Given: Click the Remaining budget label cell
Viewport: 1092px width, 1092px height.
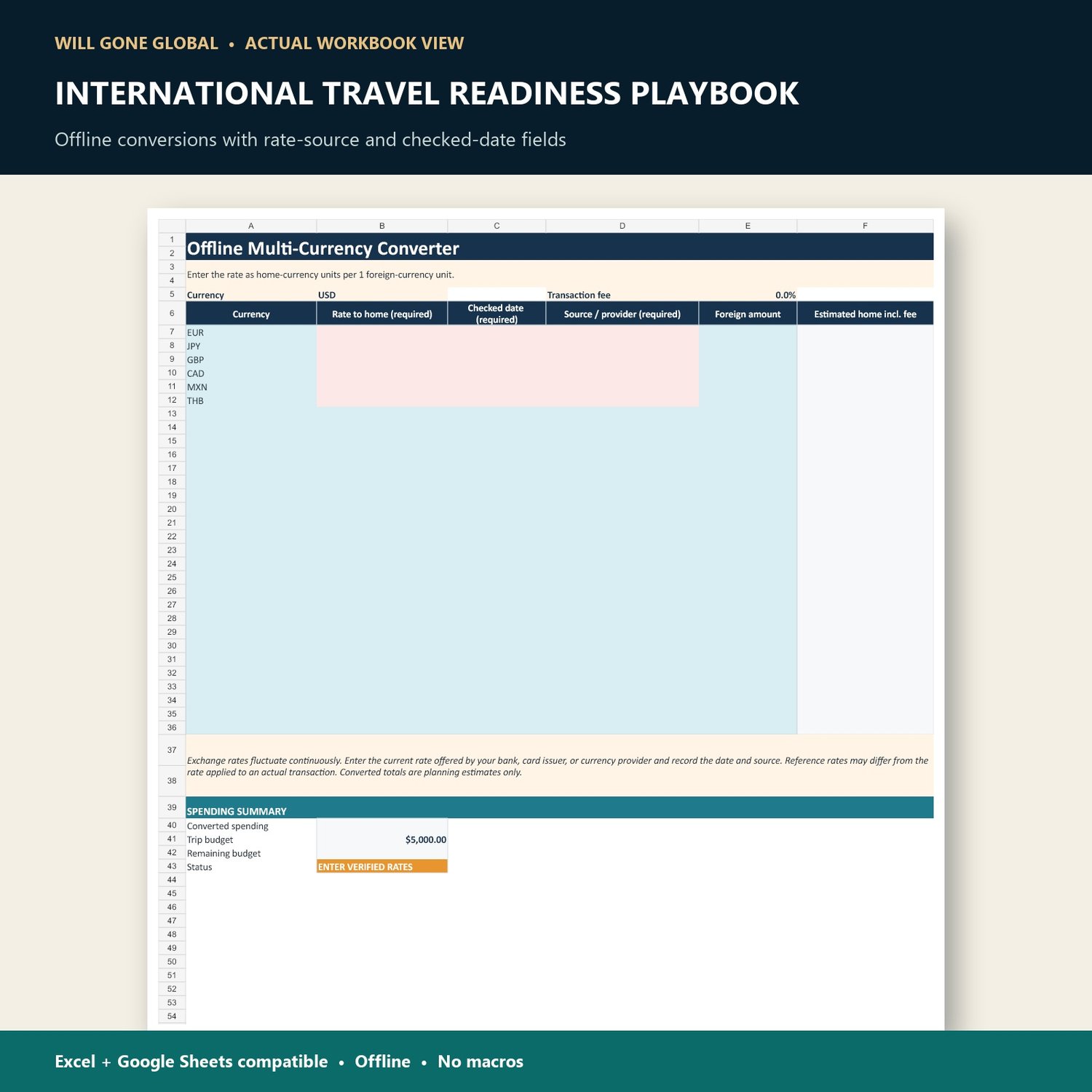Looking at the screenshot, I should 251,853.
